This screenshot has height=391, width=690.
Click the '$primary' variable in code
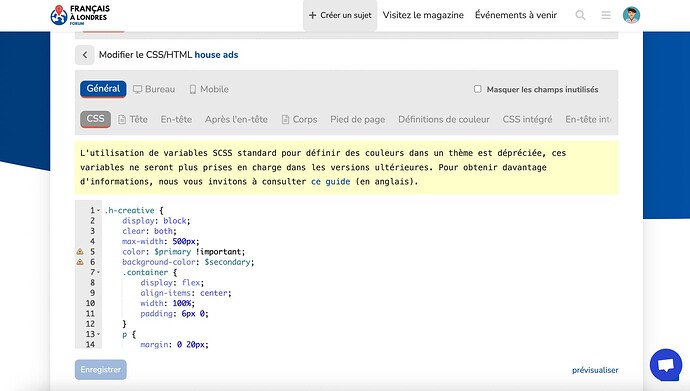[x=172, y=252]
